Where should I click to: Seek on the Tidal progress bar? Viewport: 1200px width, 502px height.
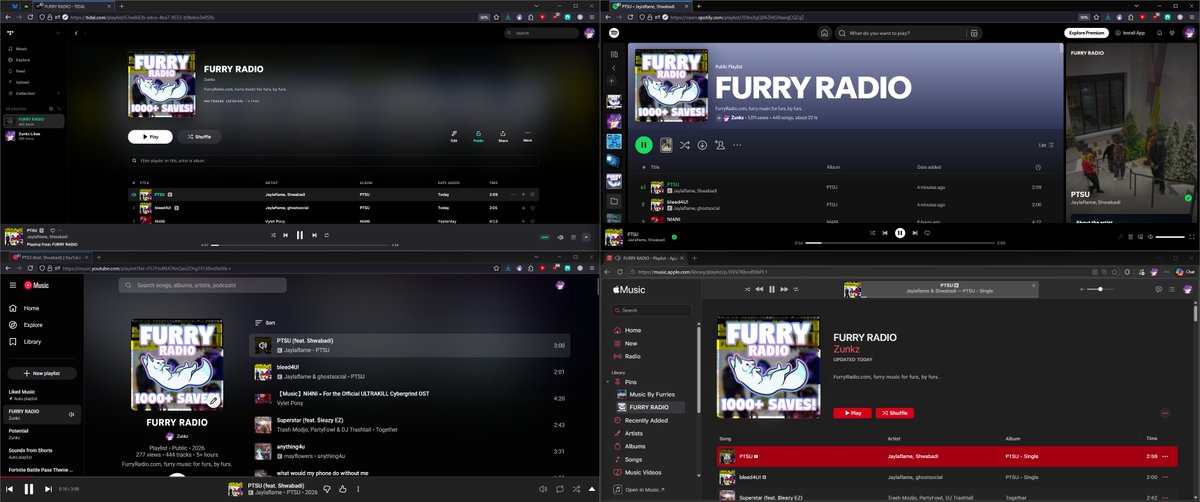(x=300, y=245)
